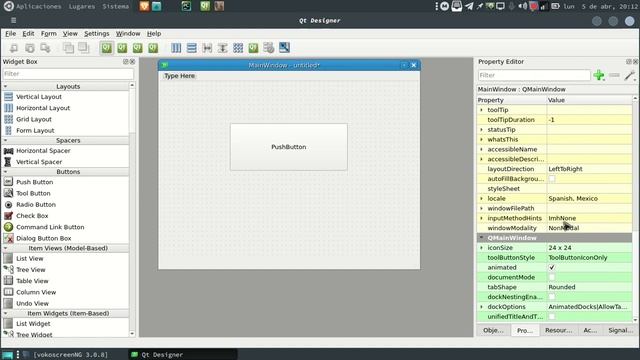640x360 pixels.
Task: Select the PushButton on the form
Action: (289, 147)
